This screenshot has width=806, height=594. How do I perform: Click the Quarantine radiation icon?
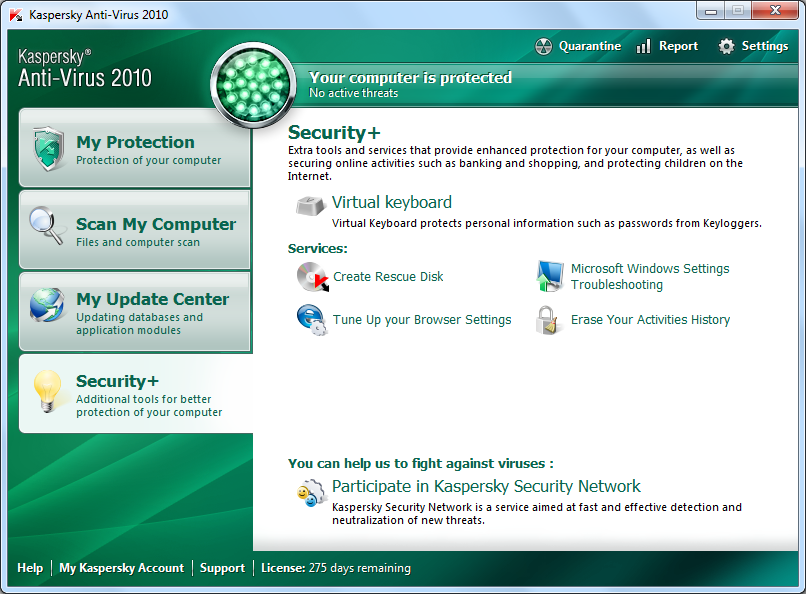pyautogui.click(x=543, y=46)
